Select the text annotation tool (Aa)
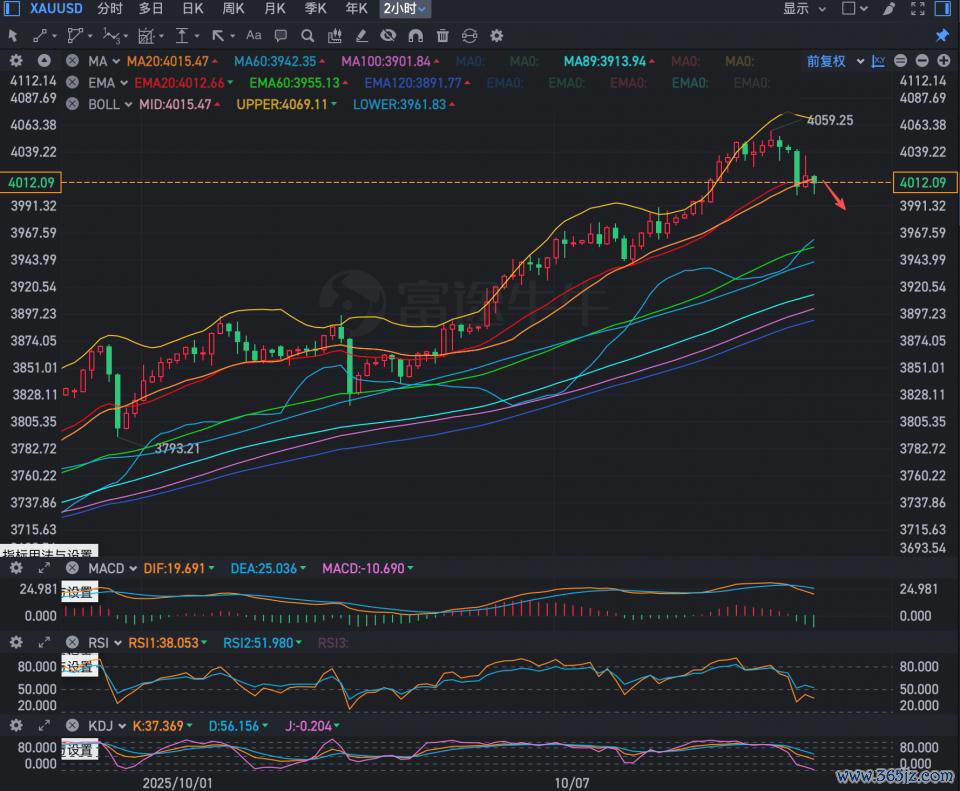 [254, 35]
